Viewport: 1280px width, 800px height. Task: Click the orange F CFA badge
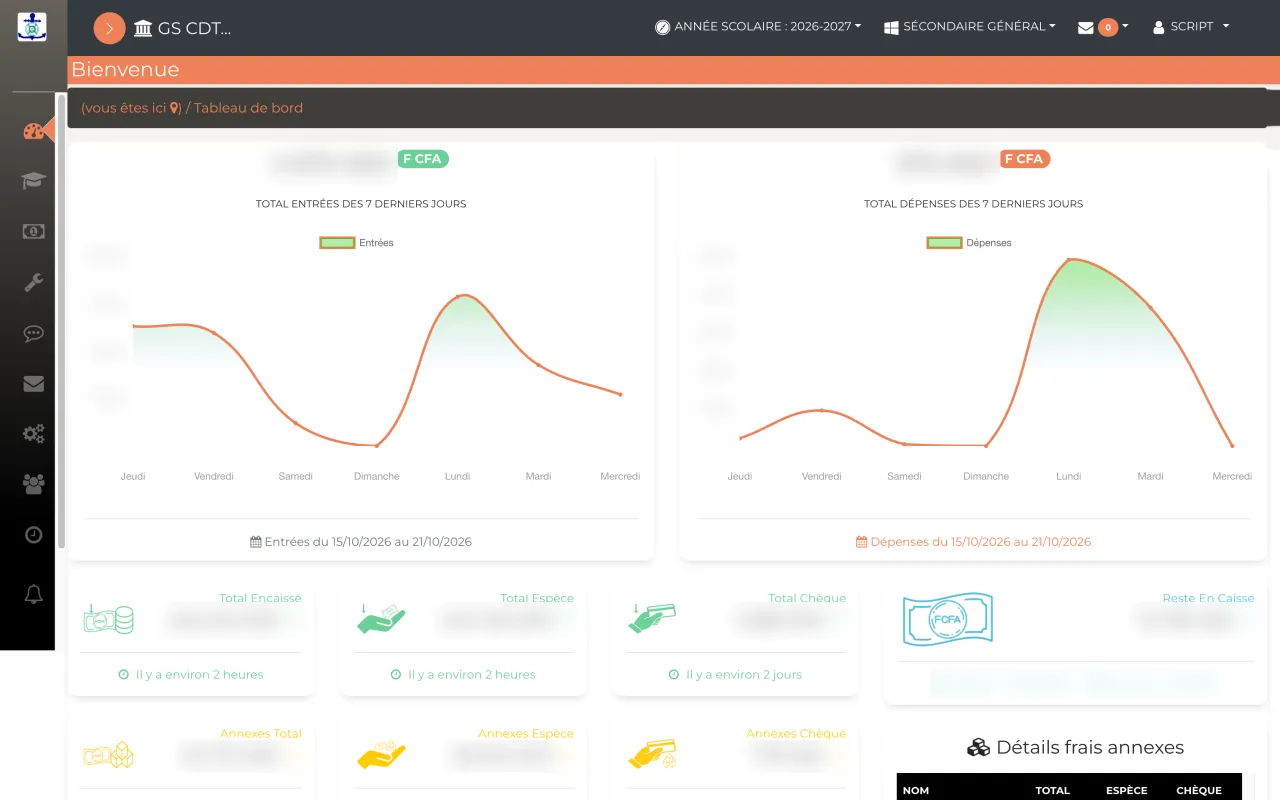point(1025,159)
